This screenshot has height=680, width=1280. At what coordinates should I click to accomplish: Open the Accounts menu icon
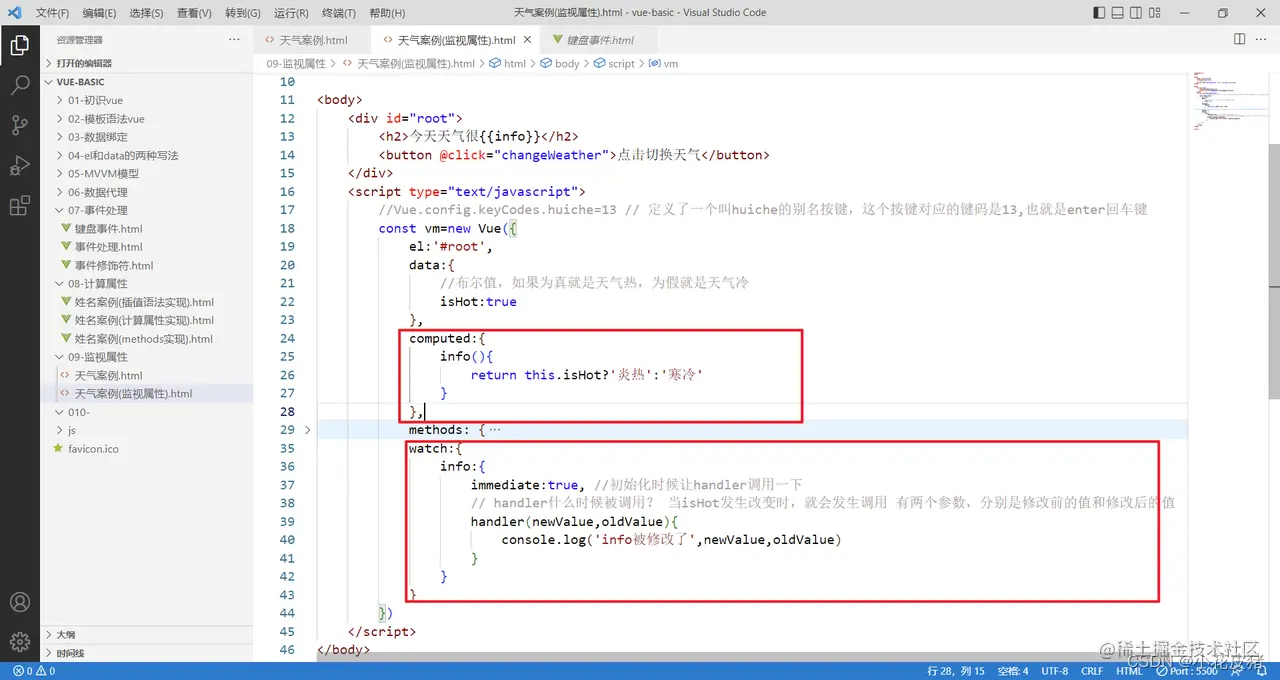(19, 602)
